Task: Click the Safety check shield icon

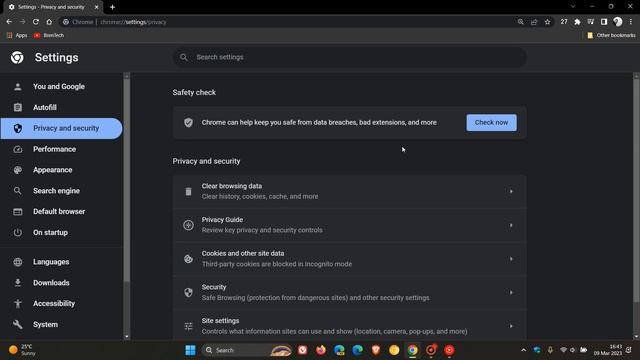Action: [188, 122]
